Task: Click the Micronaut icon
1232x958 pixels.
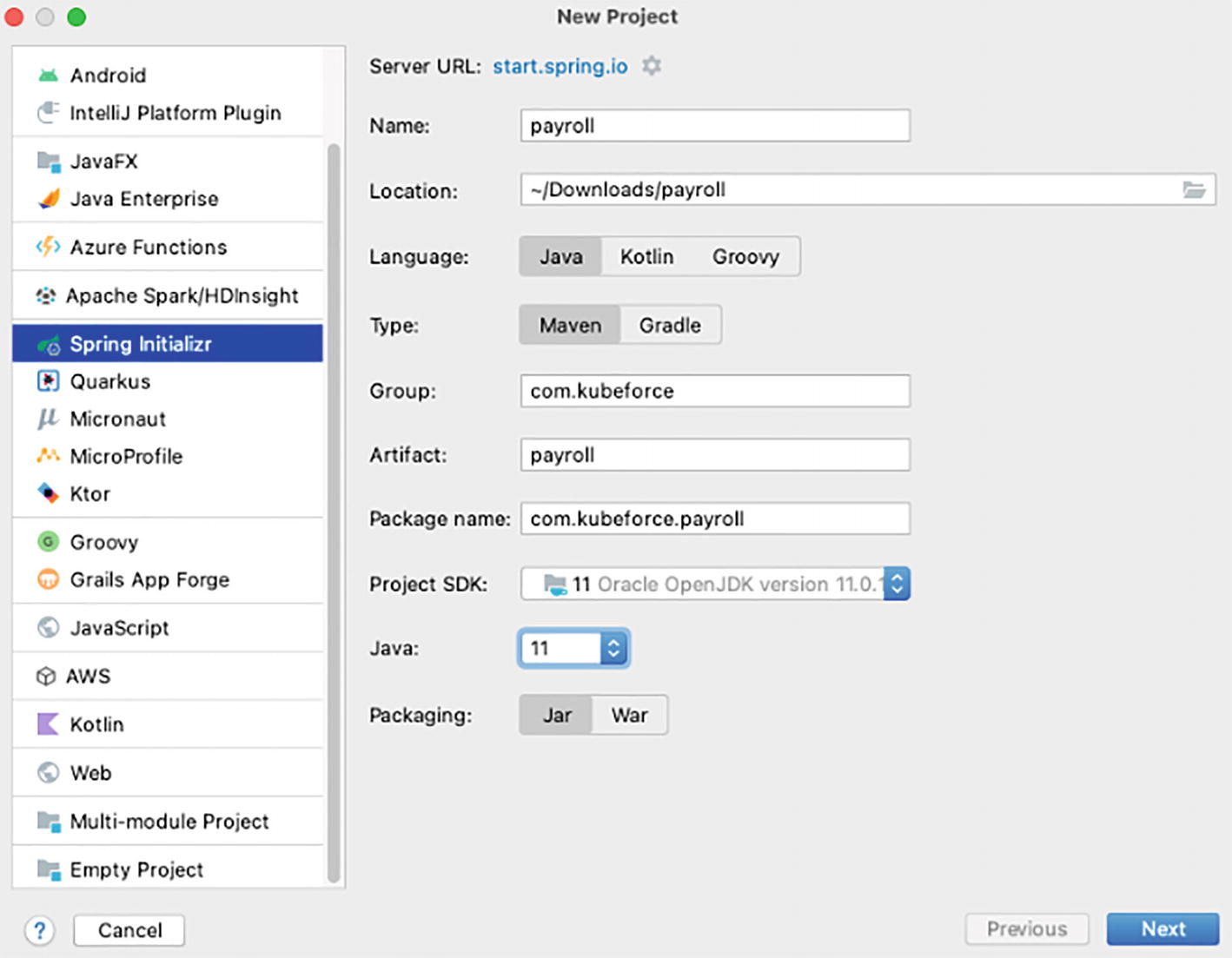Action: 48,419
